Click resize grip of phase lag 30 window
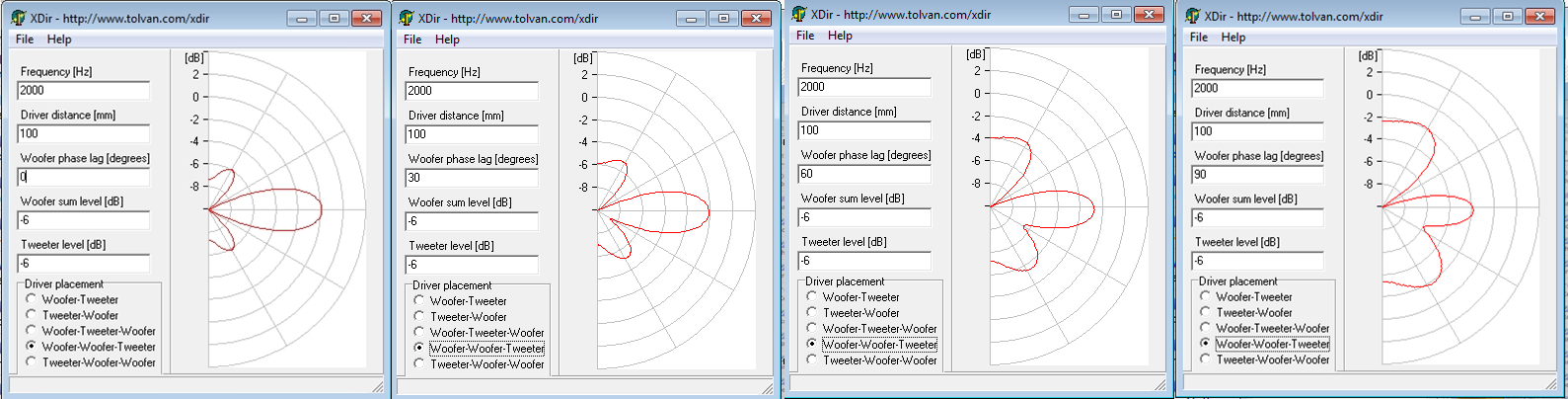The width and height of the screenshot is (1568, 399). click(766, 387)
